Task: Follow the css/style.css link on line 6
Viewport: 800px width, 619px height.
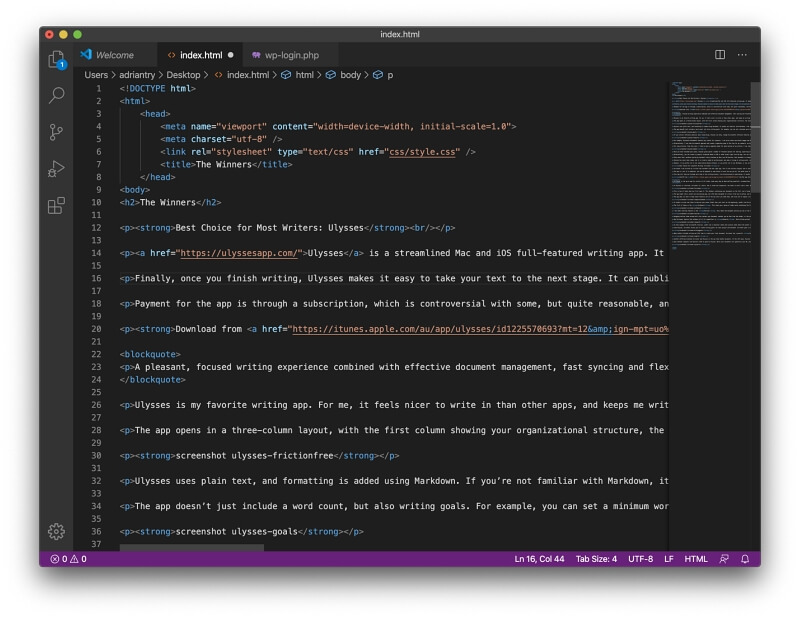Action: point(422,152)
